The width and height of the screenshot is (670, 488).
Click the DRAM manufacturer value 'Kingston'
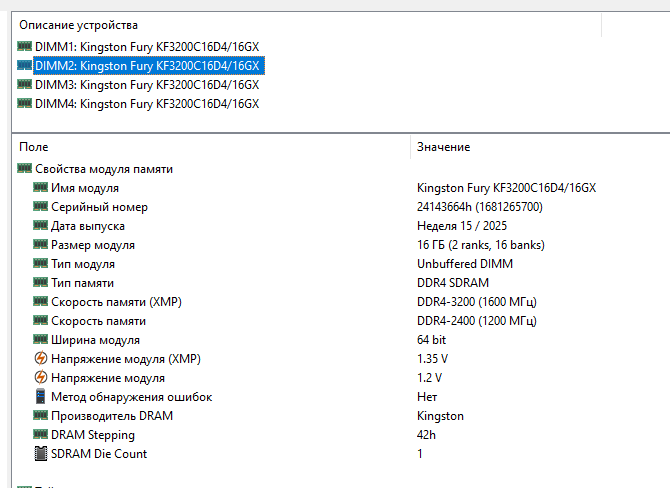point(441,416)
